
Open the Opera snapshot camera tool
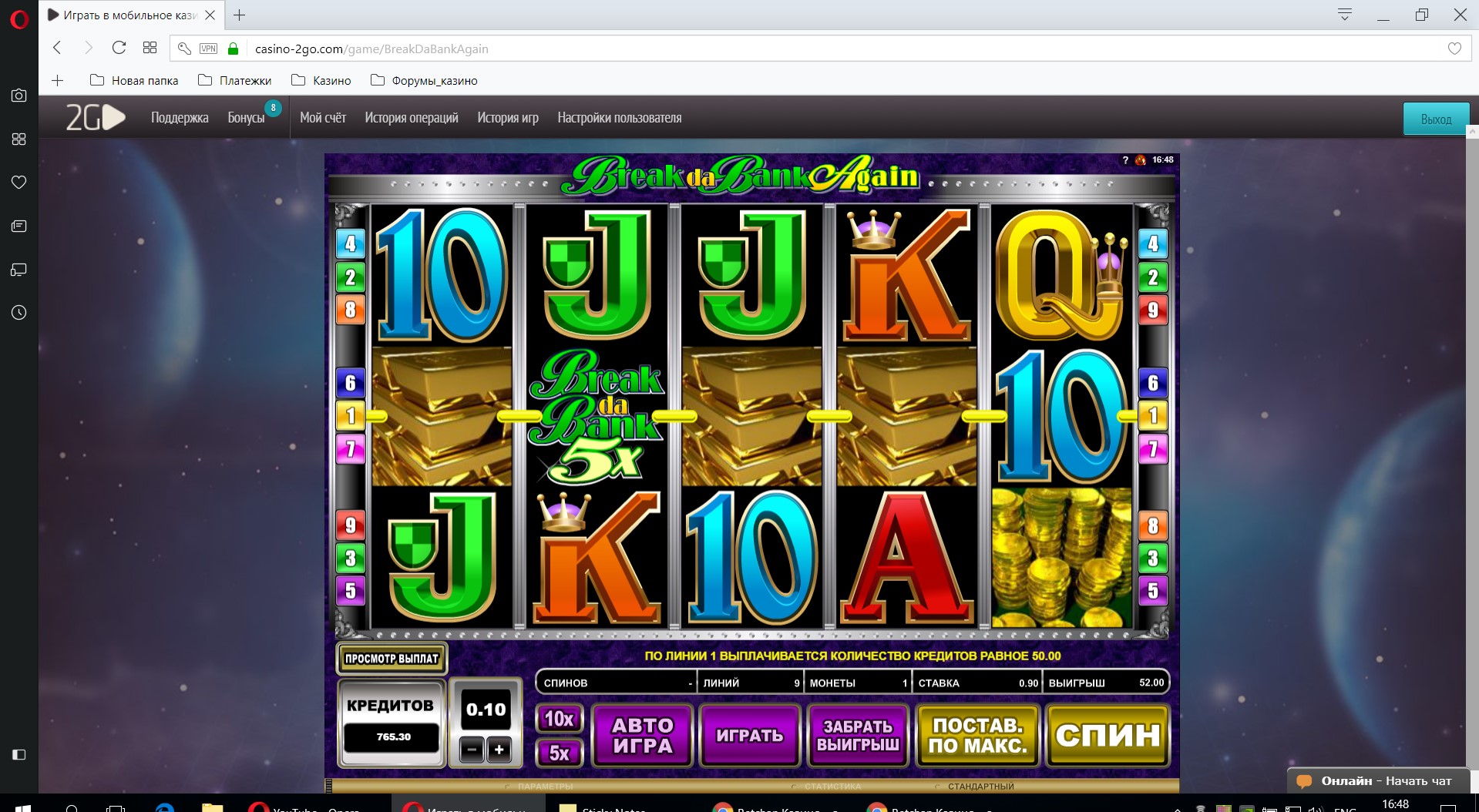coord(18,96)
